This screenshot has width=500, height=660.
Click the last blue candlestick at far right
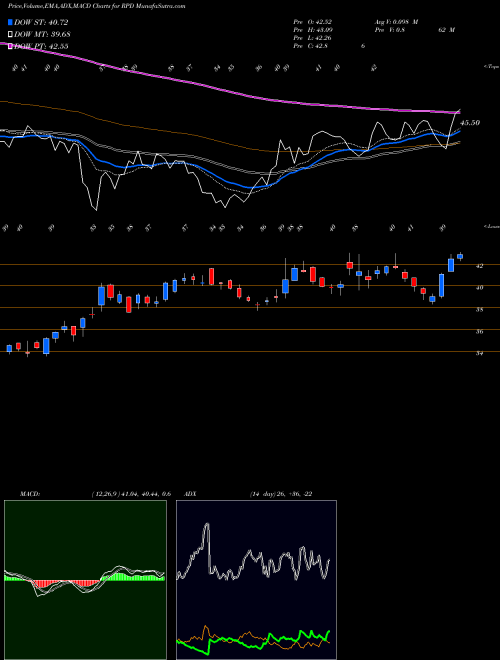point(460,256)
